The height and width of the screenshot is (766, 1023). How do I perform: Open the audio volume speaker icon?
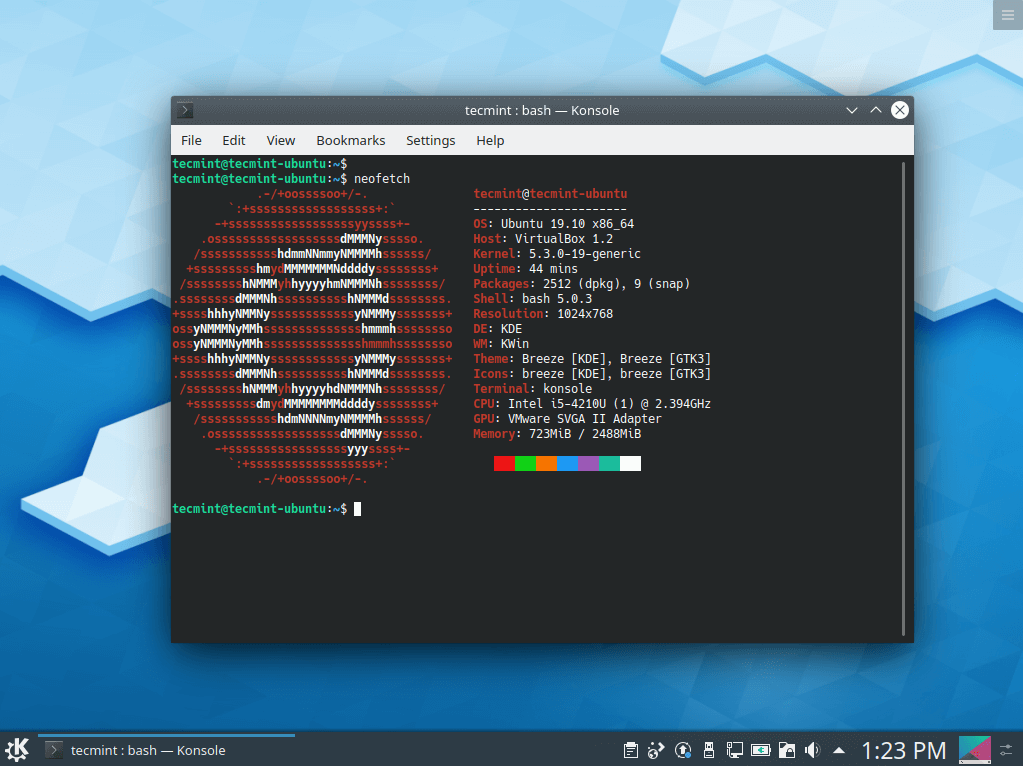[x=812, y=749]
